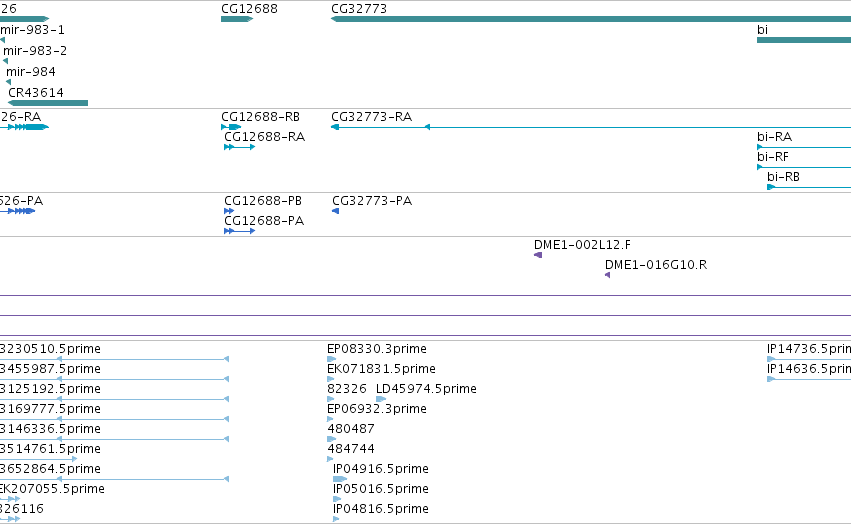Select transcript bi-RB
Image resolution: width=851 pixels, height=524 pixels.
[809, 187]
